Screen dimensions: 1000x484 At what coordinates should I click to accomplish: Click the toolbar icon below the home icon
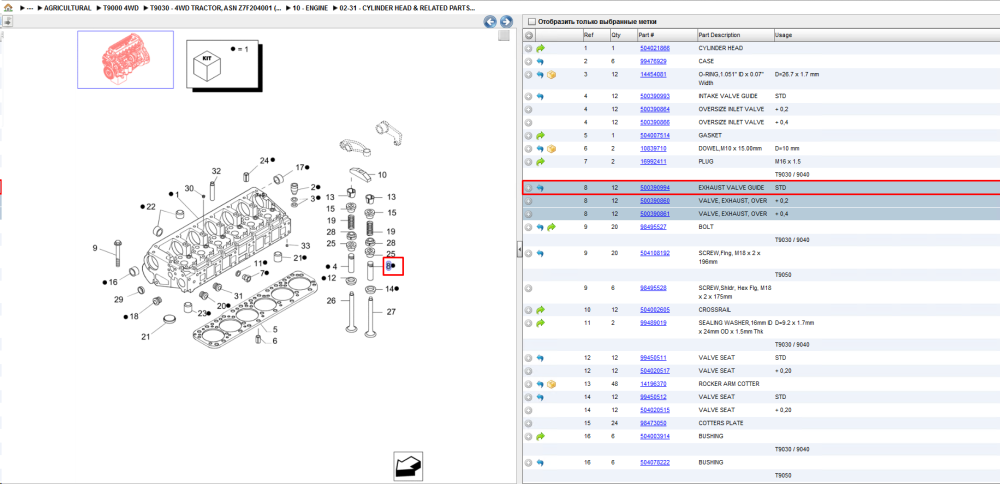(x=7, y=21)
